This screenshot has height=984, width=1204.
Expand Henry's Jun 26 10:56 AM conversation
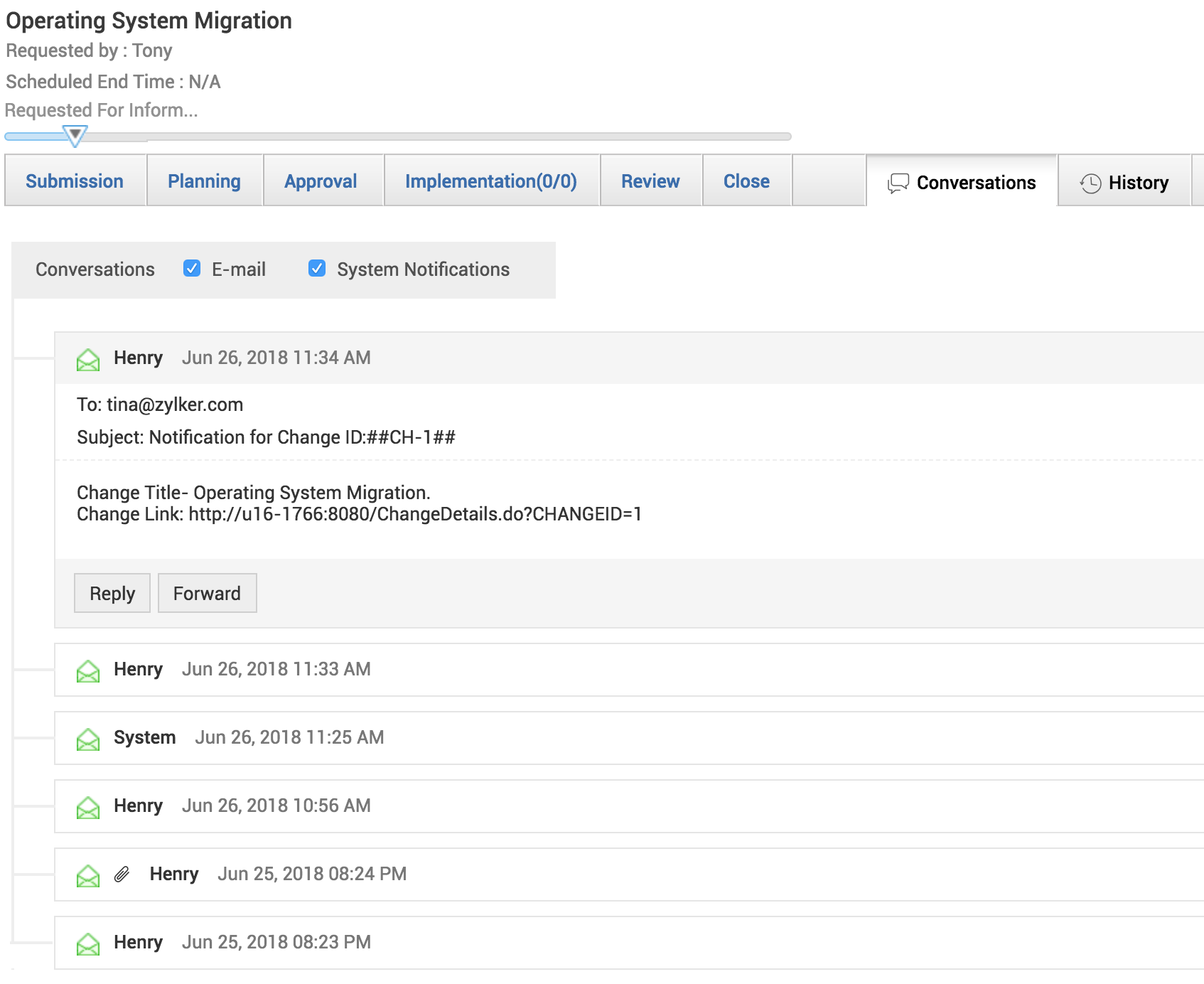click(x=629, y=806)
